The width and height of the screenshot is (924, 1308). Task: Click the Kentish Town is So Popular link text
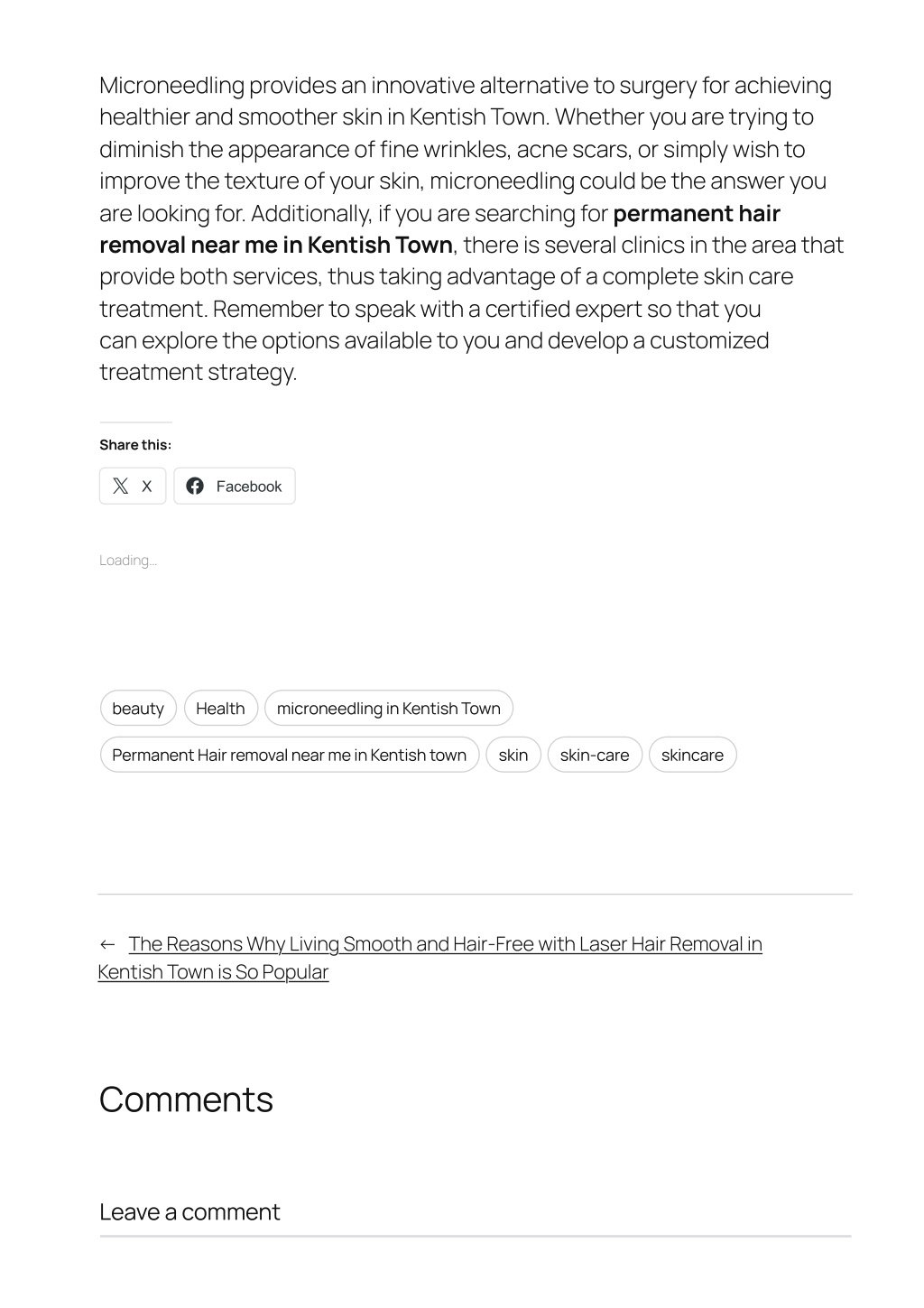tap(213, 972)
